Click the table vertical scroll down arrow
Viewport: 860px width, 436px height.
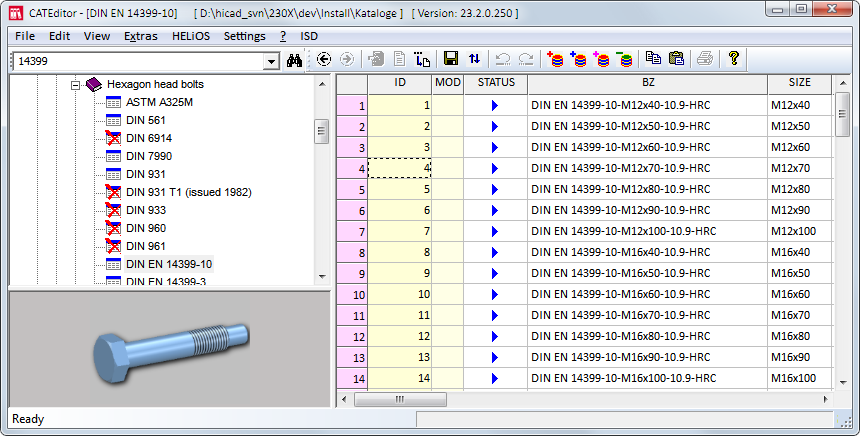pyautogui.click(x=842, y=383)
